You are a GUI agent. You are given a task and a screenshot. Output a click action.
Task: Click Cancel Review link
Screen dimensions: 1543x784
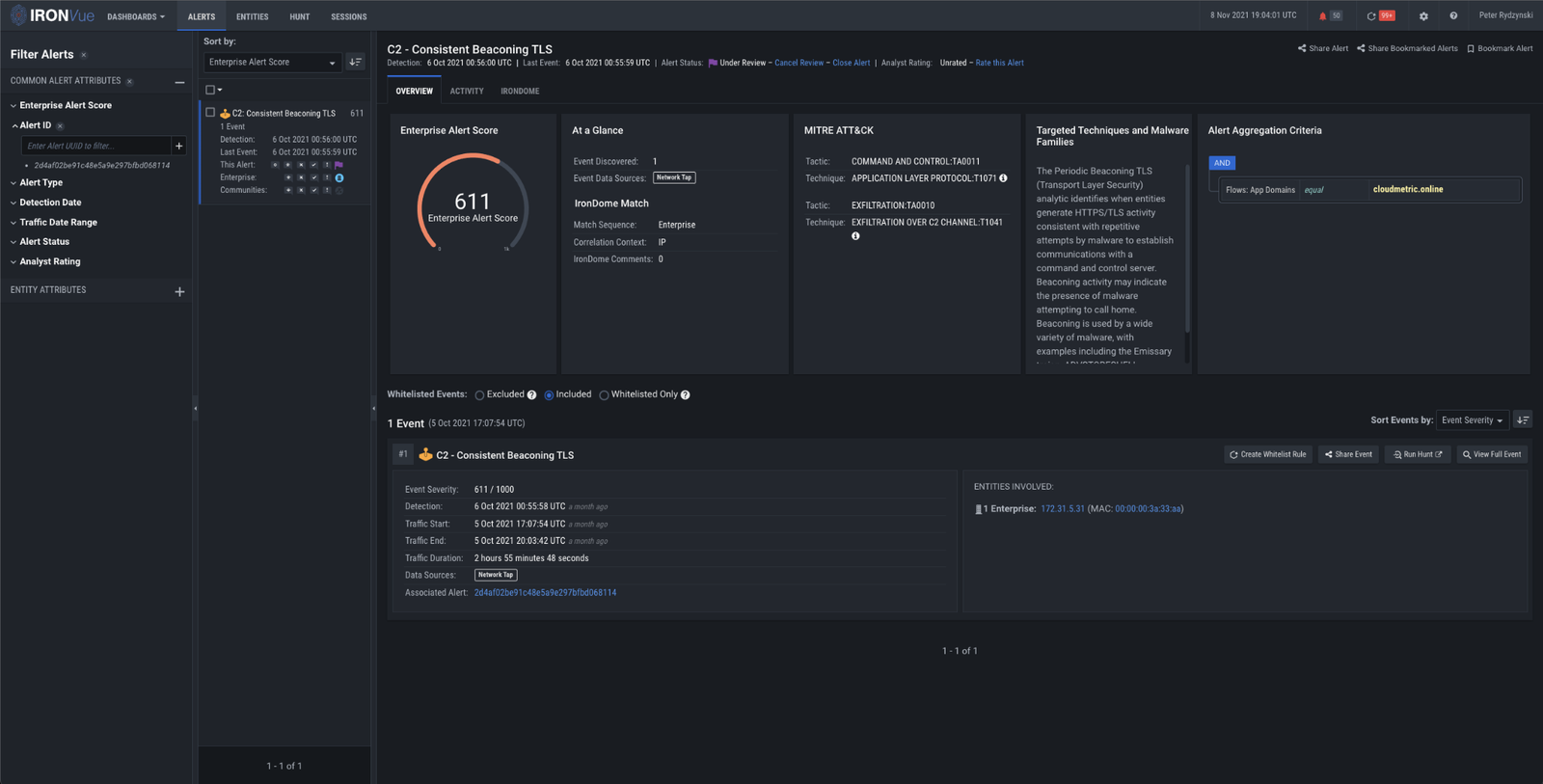click(x=799, y=63)
